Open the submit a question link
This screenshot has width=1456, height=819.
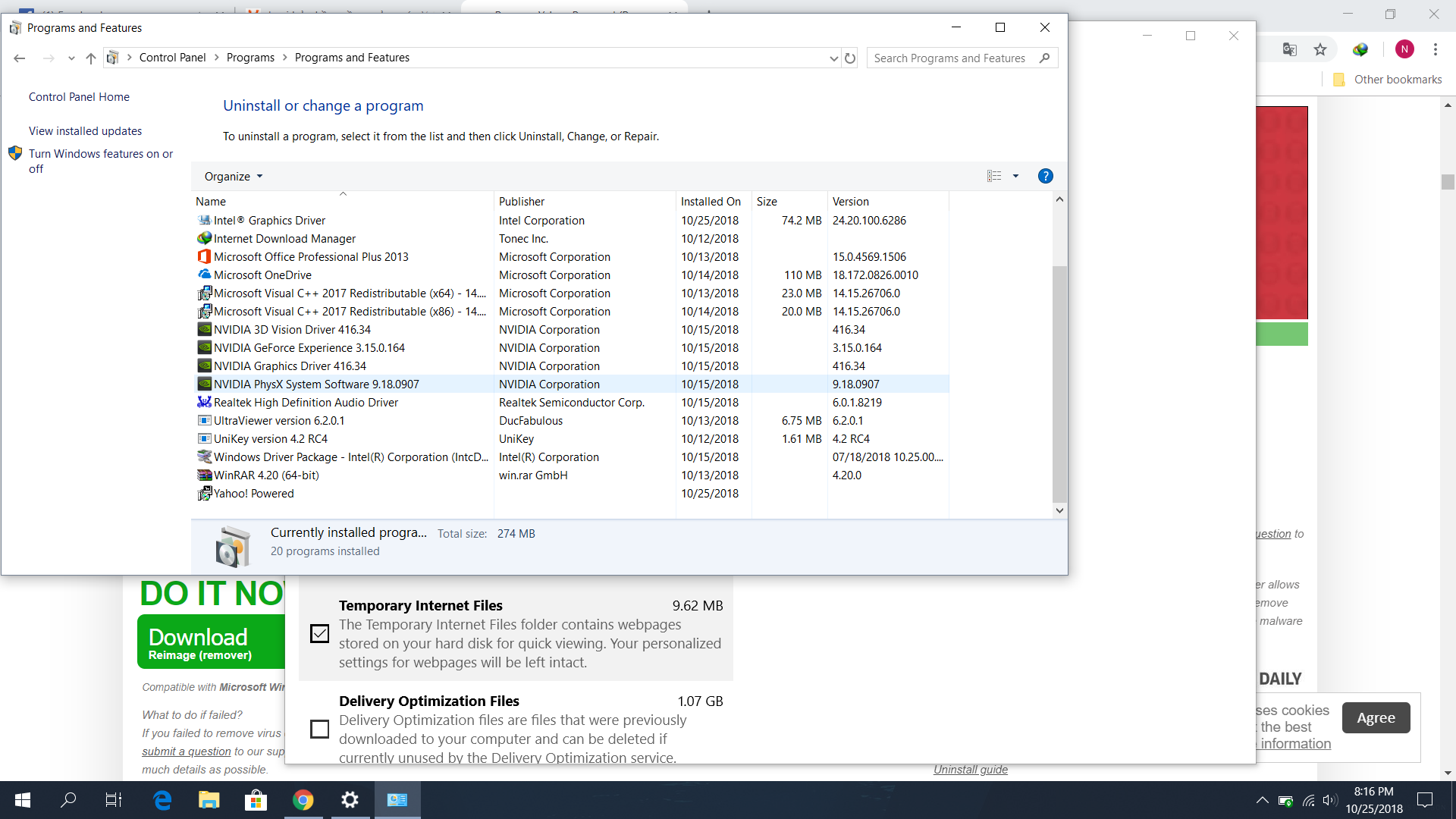pos(187,752)
